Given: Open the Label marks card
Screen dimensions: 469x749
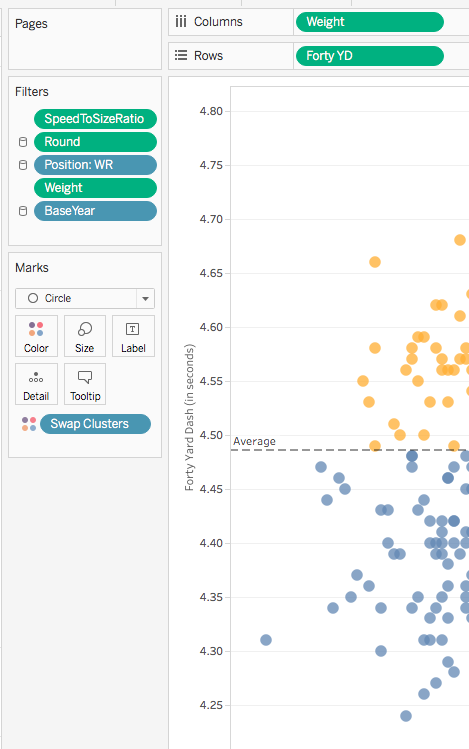Looking at the screenshot, I should coord(133,336).
